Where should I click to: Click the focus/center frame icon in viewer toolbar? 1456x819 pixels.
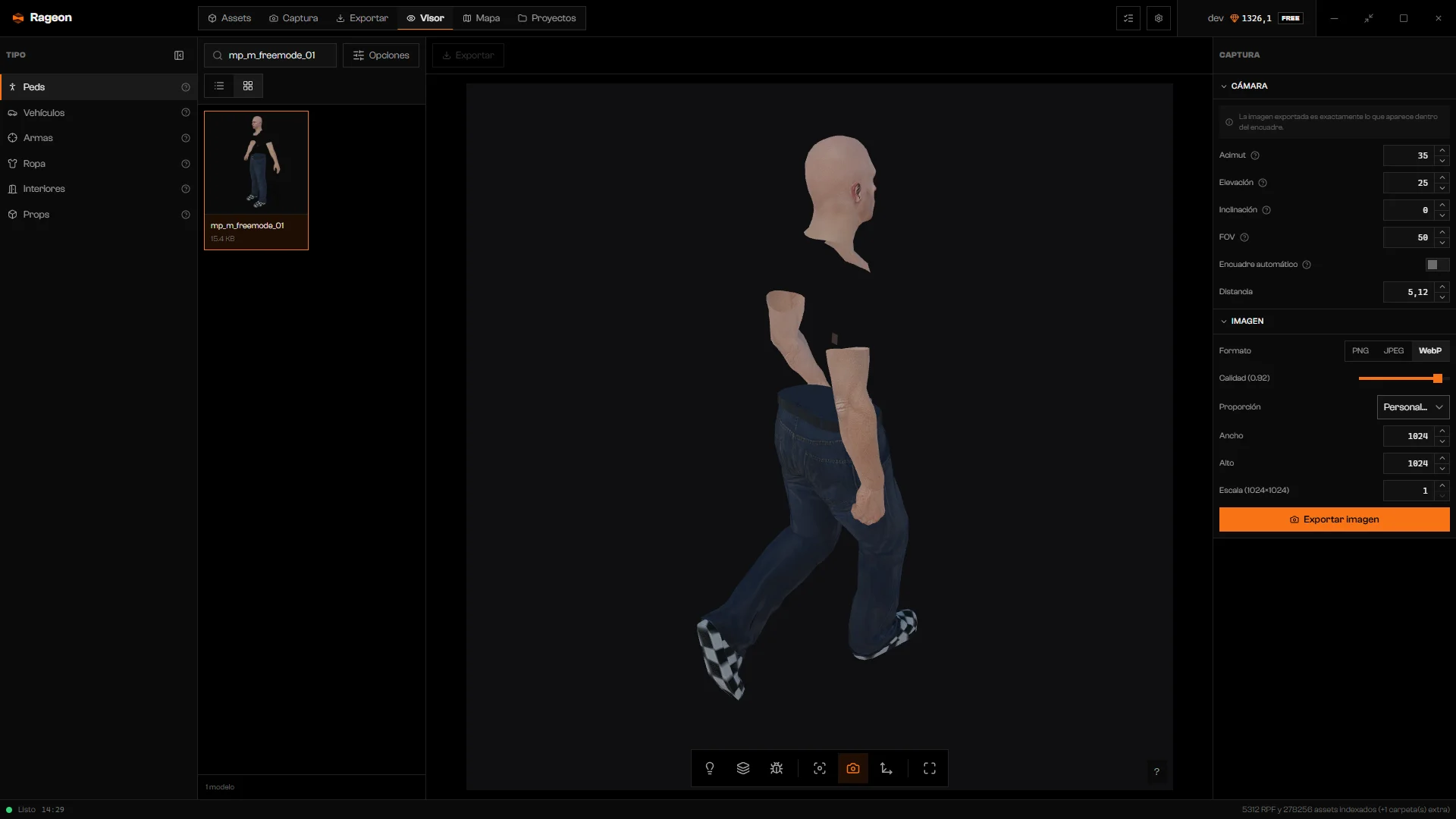click(x=820, y=768)
